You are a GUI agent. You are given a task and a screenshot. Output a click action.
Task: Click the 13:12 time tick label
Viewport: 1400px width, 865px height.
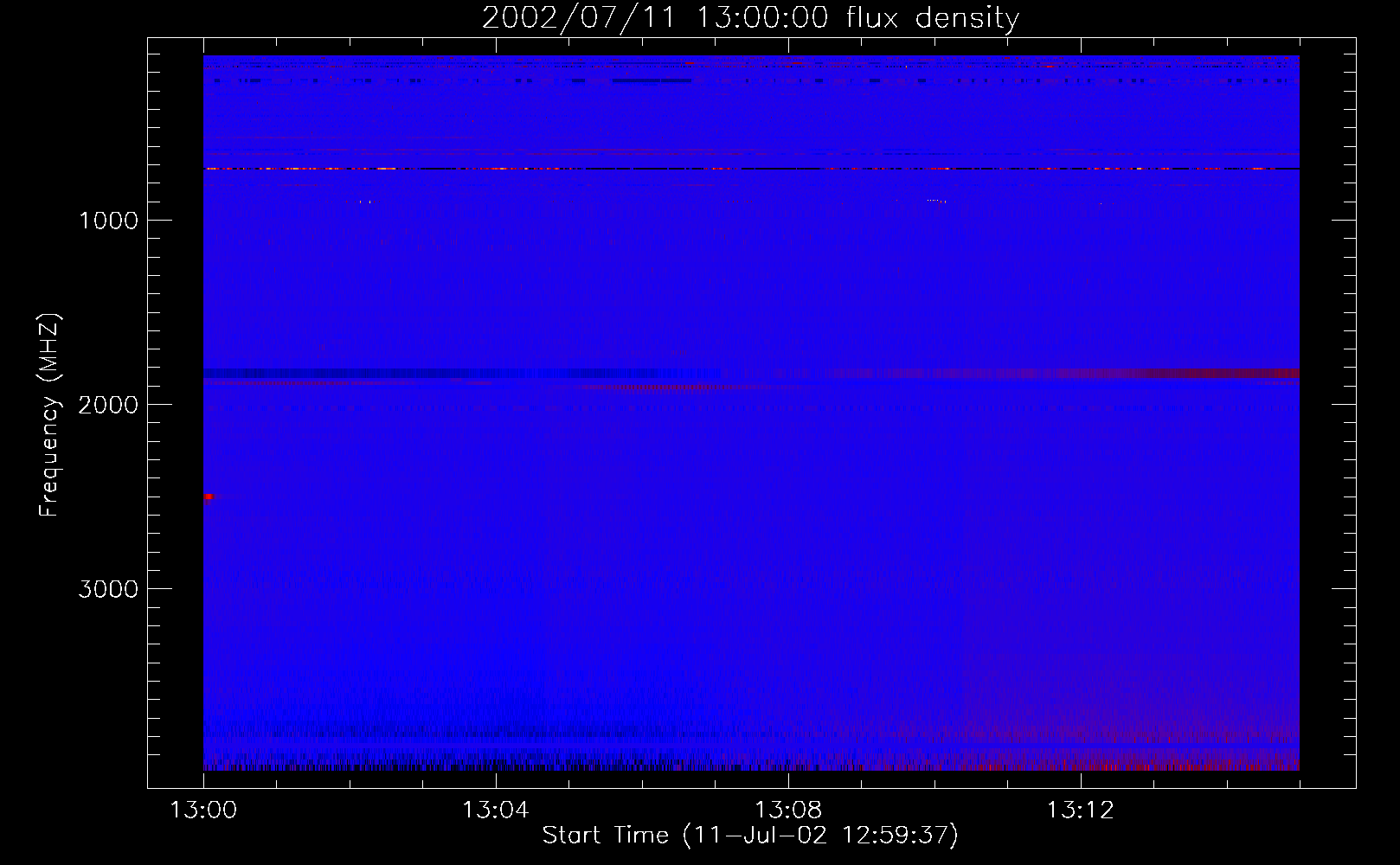click(1080, 811)
